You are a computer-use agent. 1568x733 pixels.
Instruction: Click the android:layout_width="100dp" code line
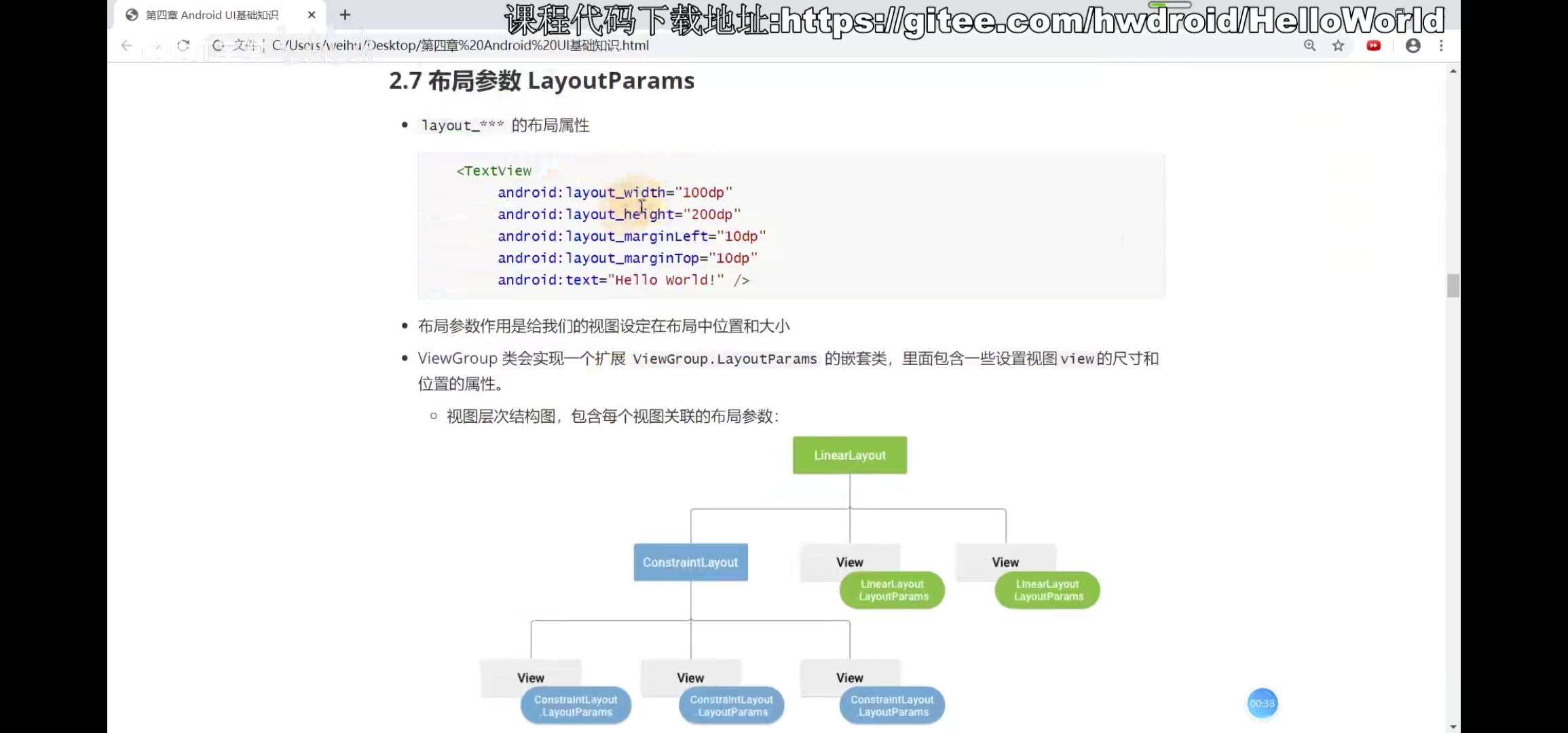pos(615,193)
